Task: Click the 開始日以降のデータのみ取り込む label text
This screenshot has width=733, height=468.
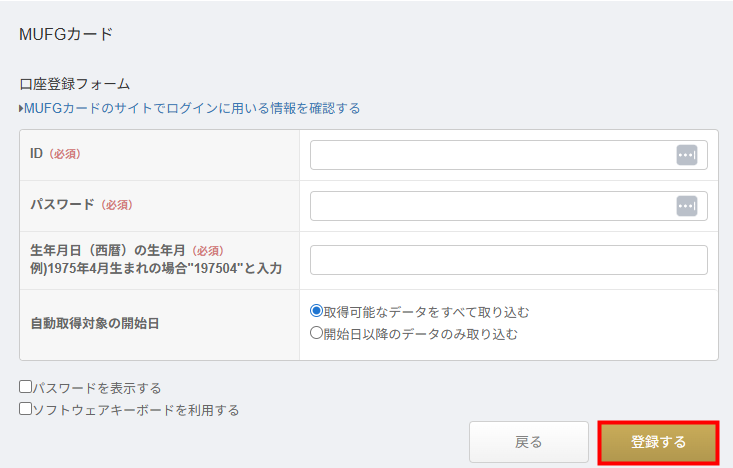Action: pos(420,334)
